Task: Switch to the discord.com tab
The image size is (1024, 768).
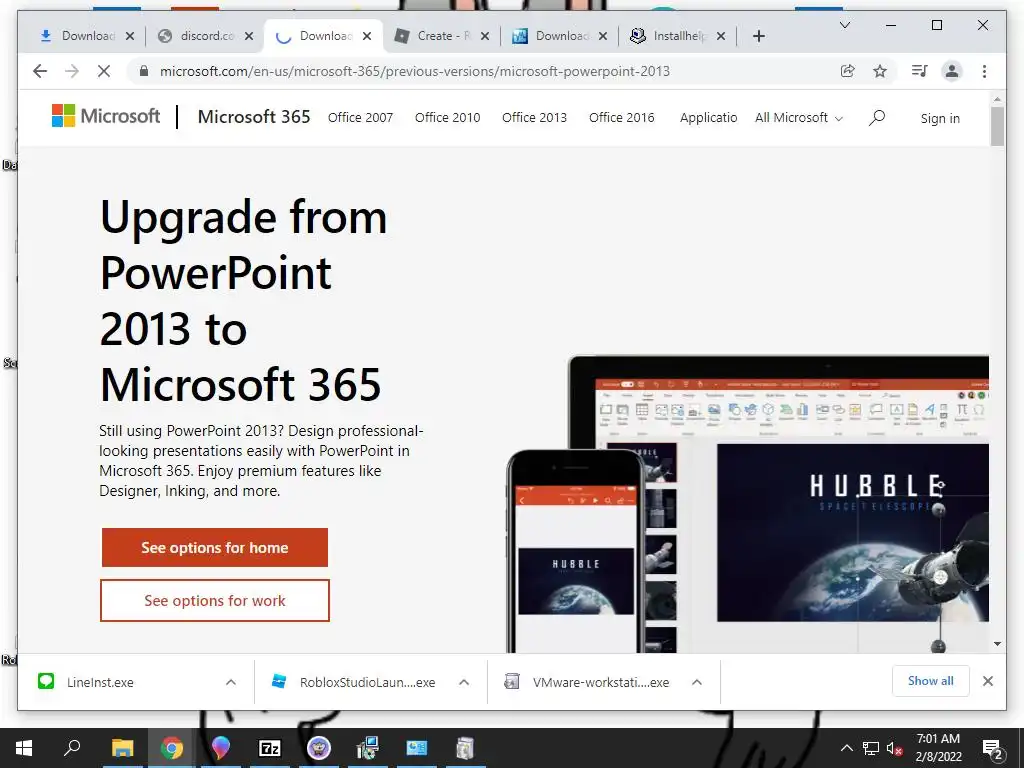Action: coord(198,36)
